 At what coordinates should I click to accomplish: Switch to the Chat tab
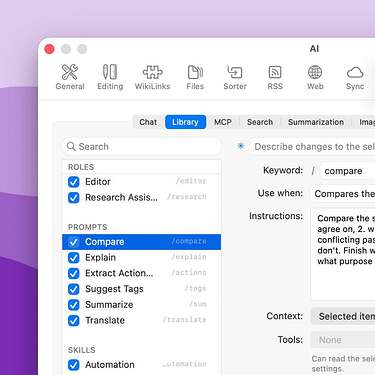(x=148, y=122)
